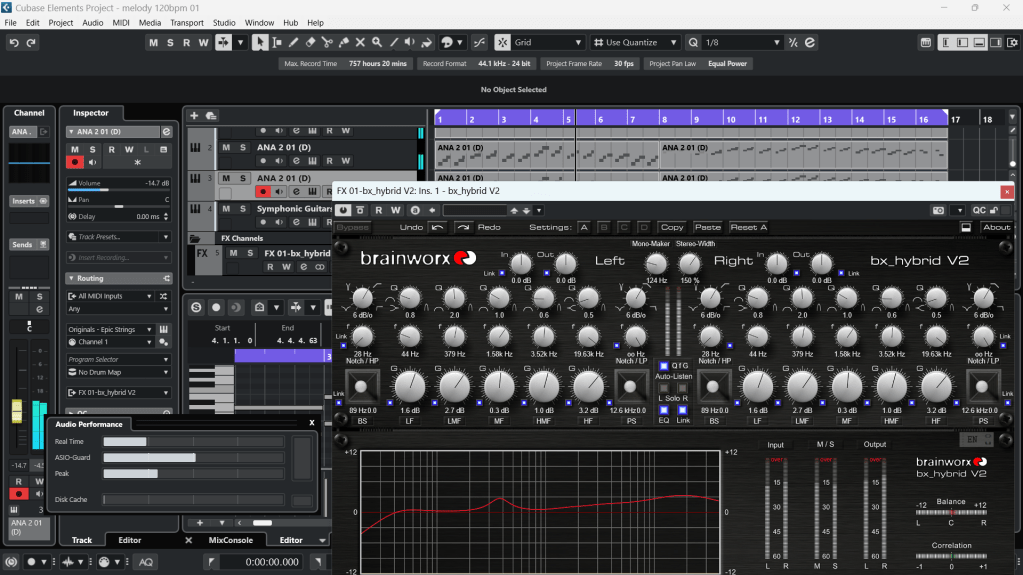This screenshot has height=575, width=1023.
Task: Pick the Erase tool in toolbar
Action: (x=310, y=43)
